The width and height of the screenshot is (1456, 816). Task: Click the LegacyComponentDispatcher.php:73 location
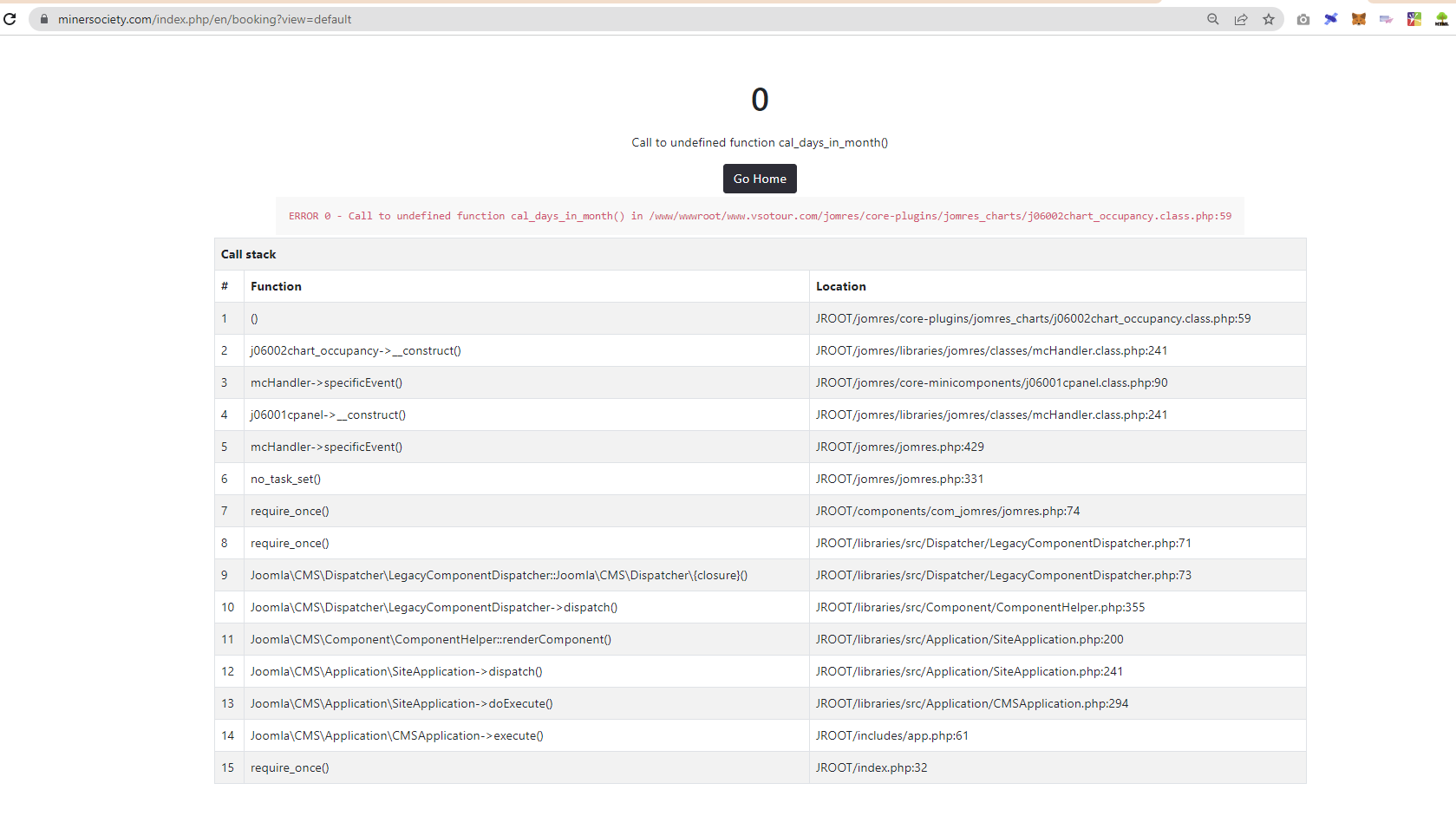tap(1003, 575)
